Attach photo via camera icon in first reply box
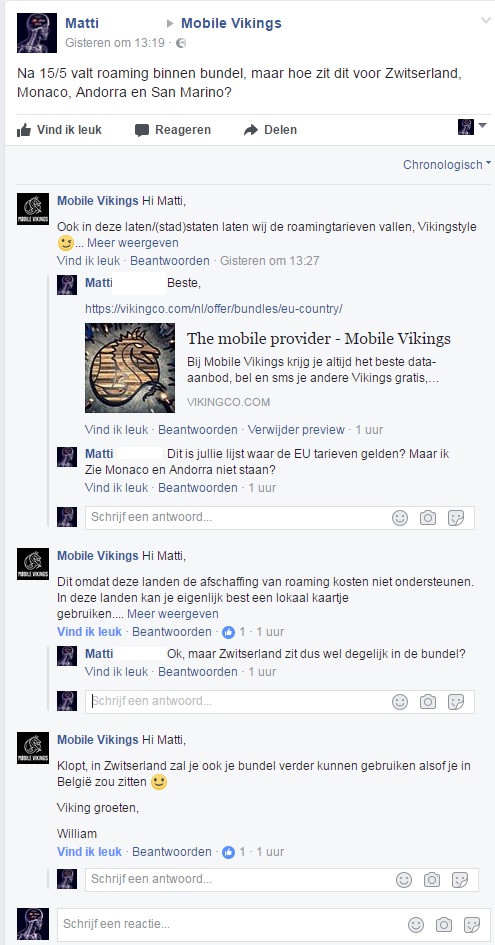The image size is (495, 945). [428, 518]
